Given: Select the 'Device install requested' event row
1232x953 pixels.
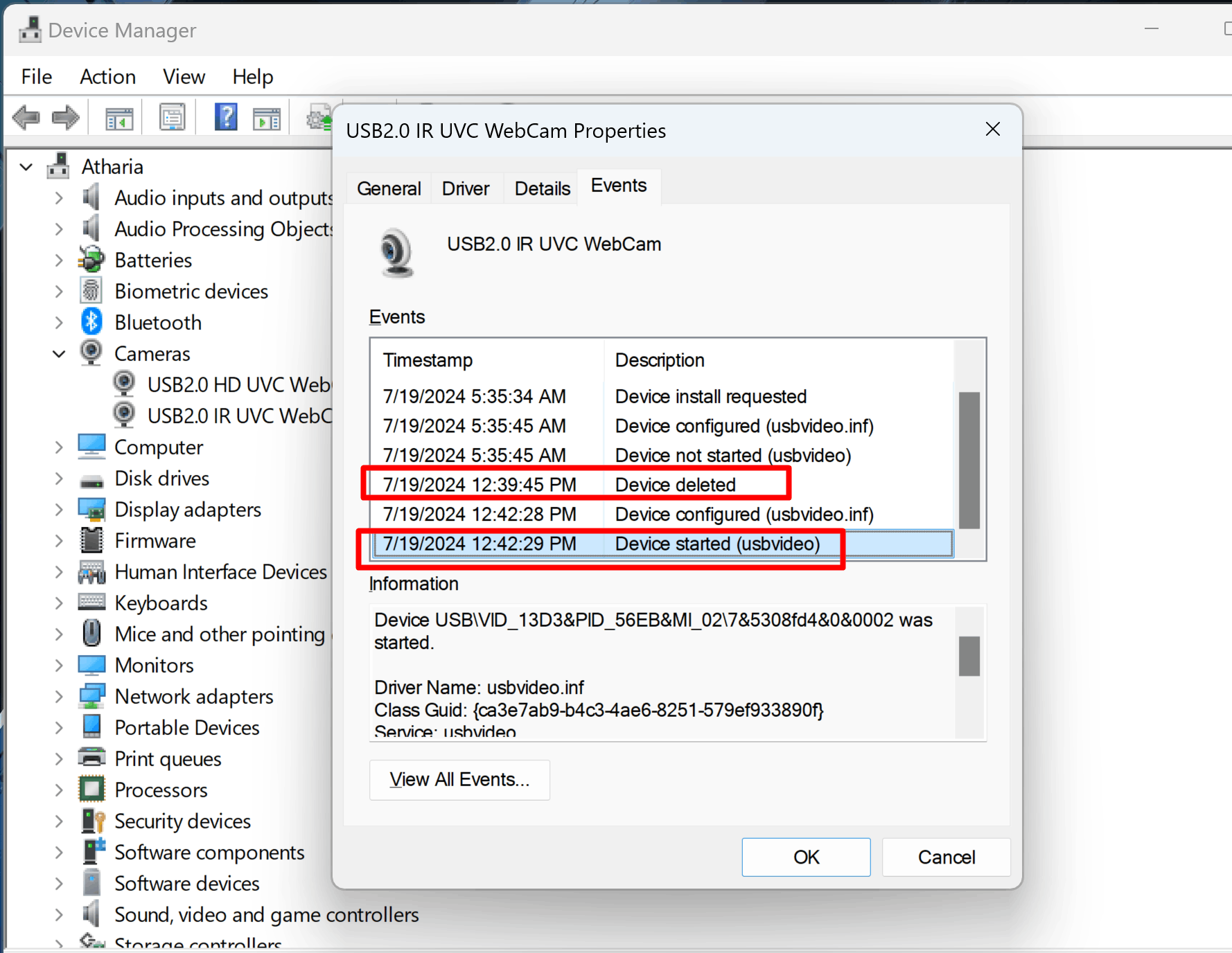Looking at the screenshot, I should (x=663, y=396).
